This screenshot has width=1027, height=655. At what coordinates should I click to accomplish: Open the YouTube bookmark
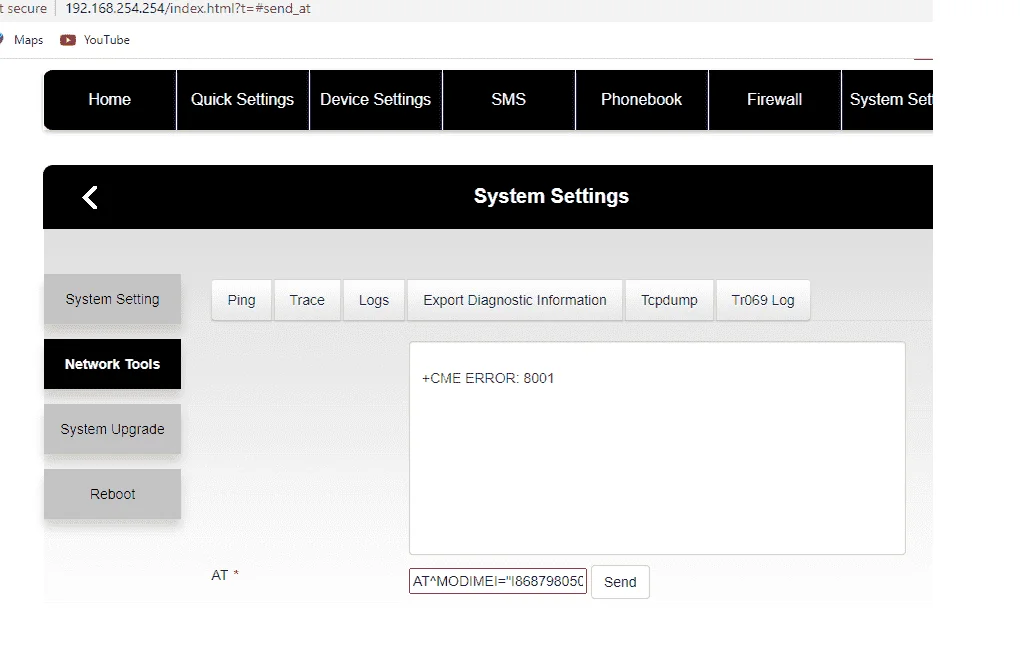[x=95, y=40]
